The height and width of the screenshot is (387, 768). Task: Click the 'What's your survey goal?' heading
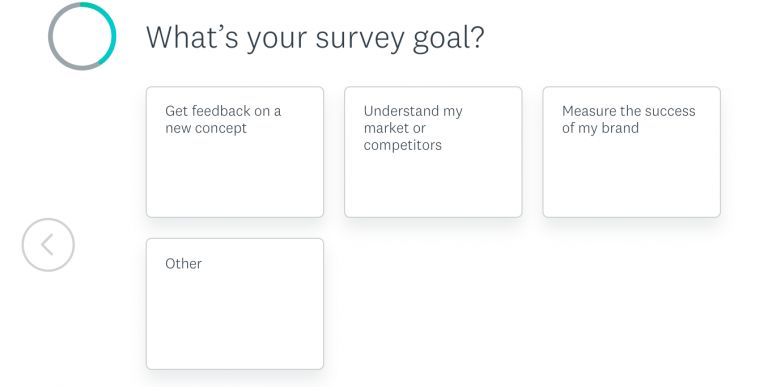[x=315, y=38]
